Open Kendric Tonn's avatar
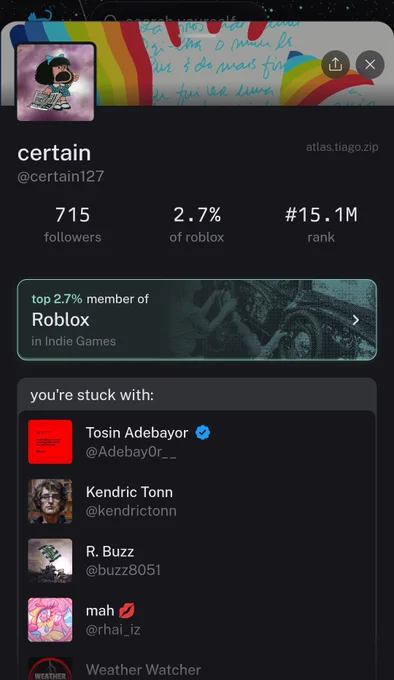Viewport: 394px width, 680px height. coord(50,501)
